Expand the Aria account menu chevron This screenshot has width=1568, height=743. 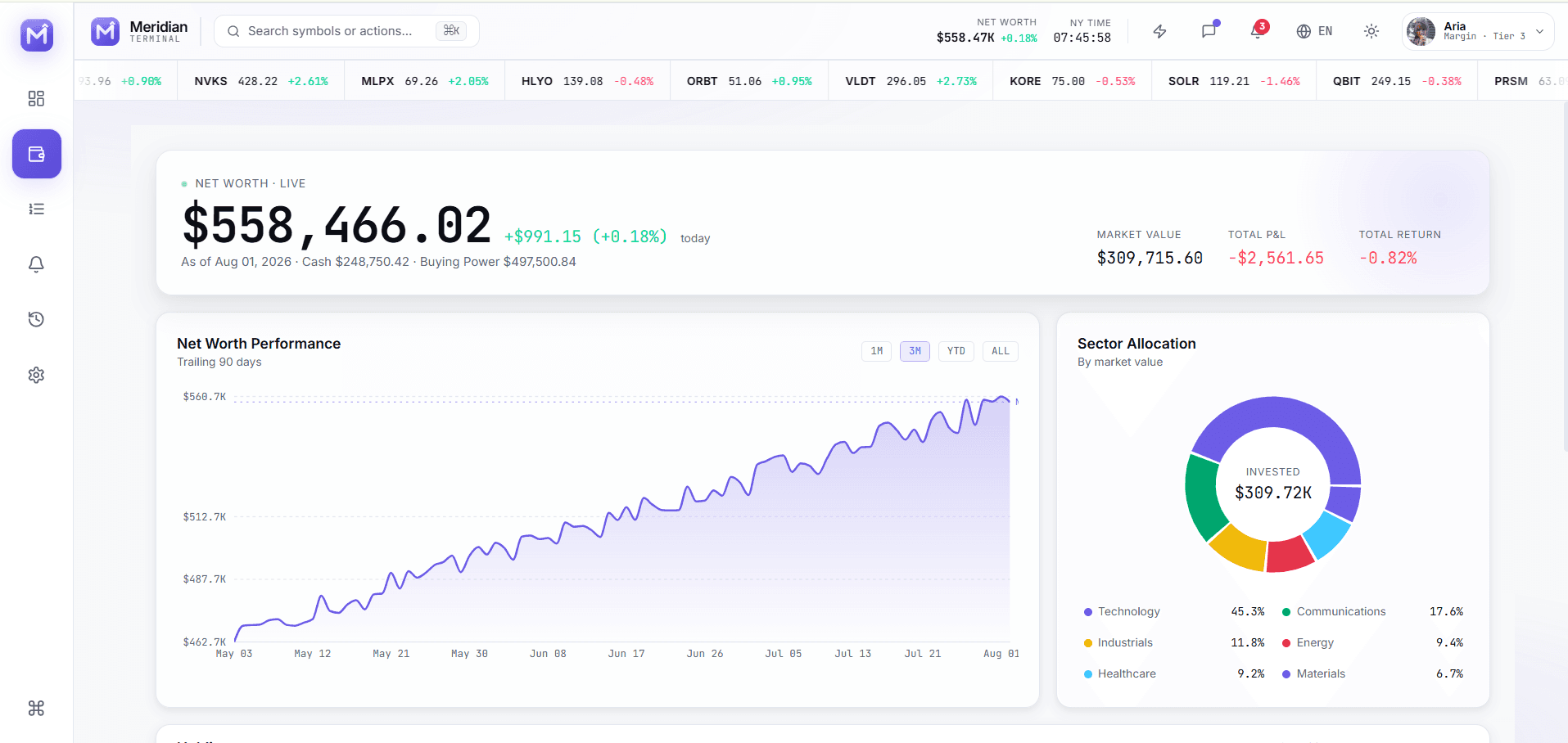click(x=1540, y=32)
